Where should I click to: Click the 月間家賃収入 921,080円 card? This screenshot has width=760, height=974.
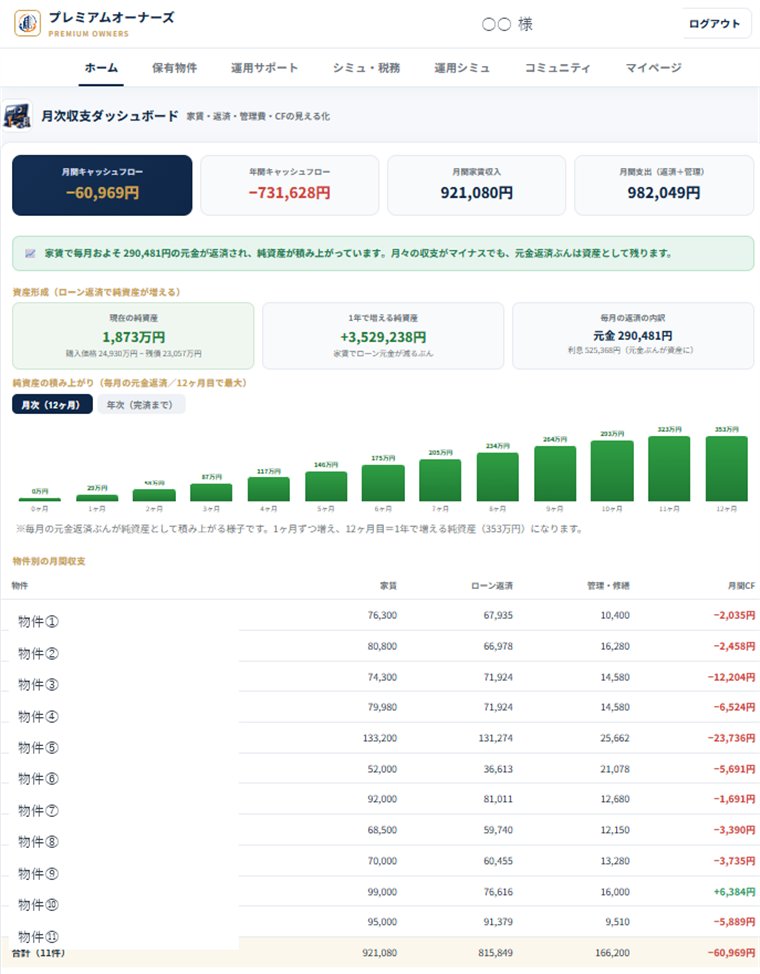[x=477, y=185]
